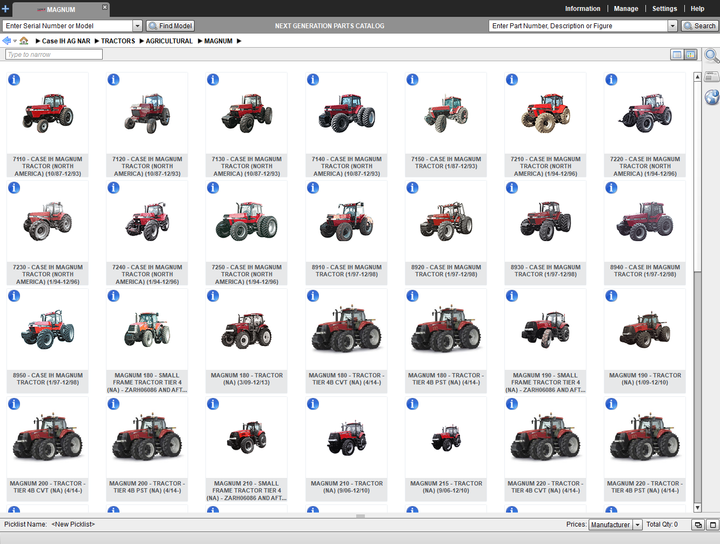Expand the arrow before TRACTORS breadcrumb
The width and height of the screenshot is (720, 544).
(97, 41)
